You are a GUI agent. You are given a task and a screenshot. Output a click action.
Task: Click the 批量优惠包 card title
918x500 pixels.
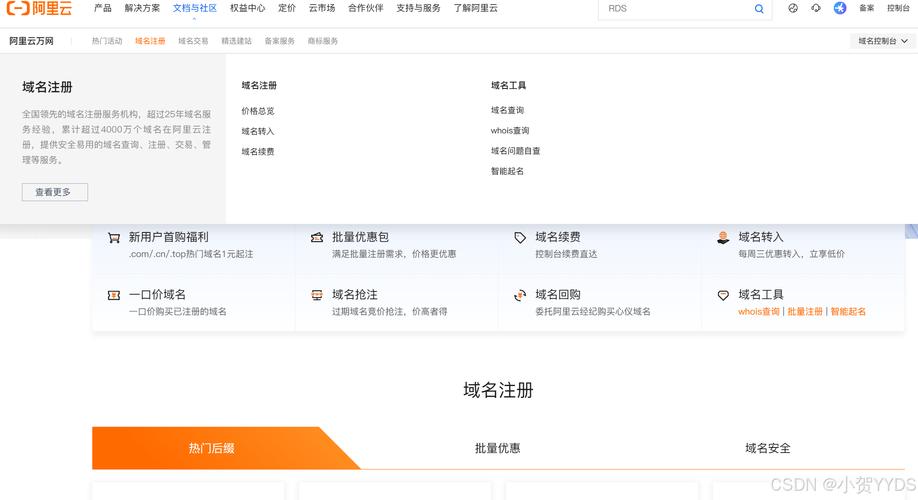(360, 237)
